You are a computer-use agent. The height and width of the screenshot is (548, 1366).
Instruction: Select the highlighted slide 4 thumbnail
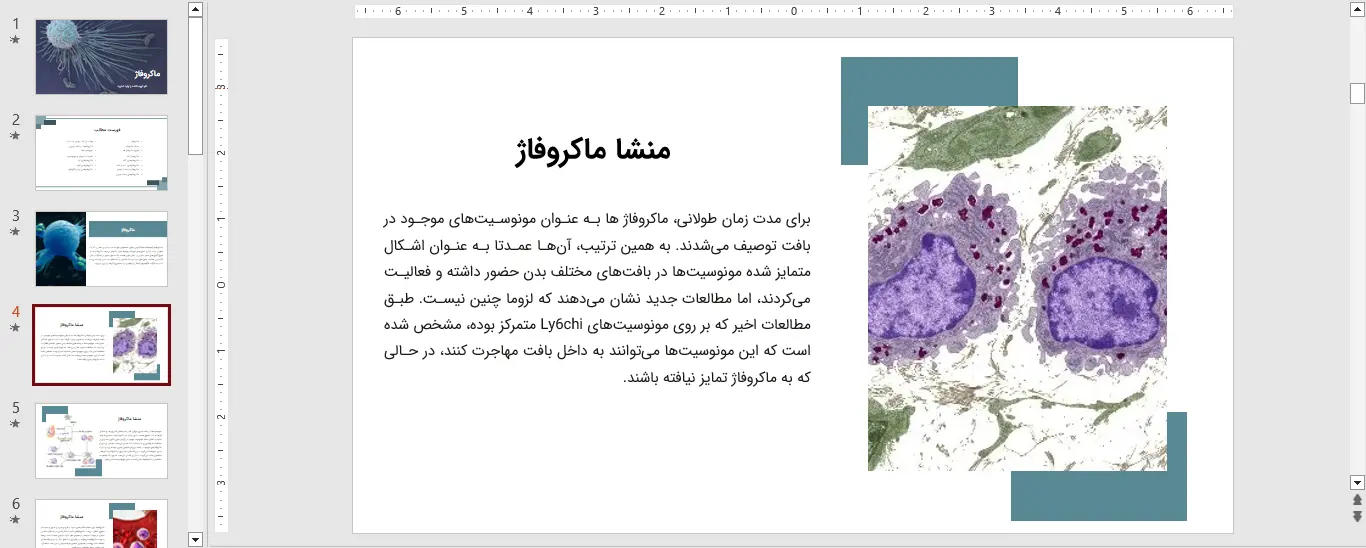tap(102, 345)
